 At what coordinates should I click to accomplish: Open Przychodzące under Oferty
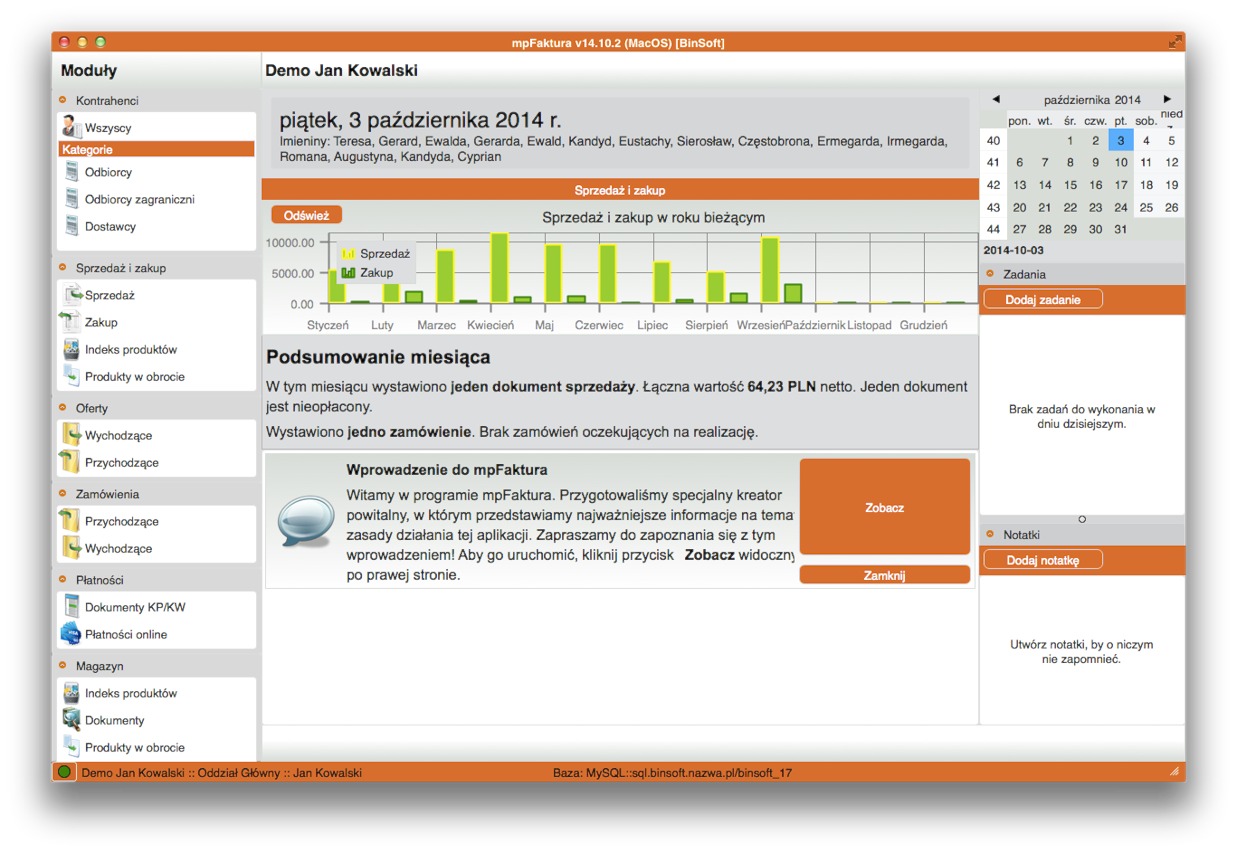point(71,462)
